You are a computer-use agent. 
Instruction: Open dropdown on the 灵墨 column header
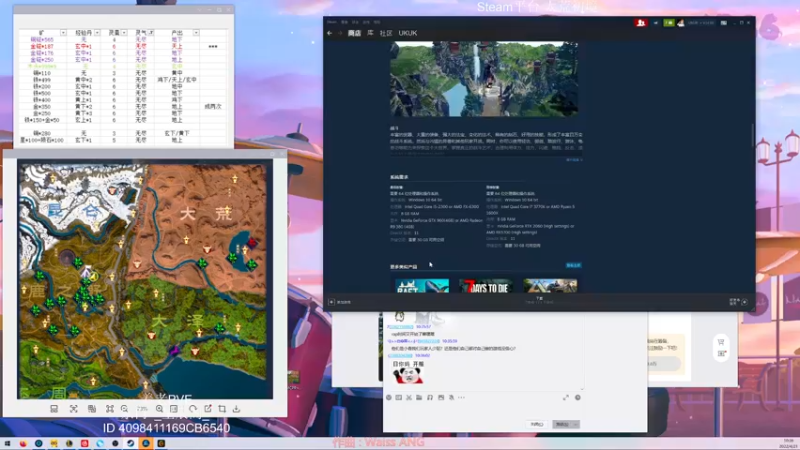[x=124, y=33]
